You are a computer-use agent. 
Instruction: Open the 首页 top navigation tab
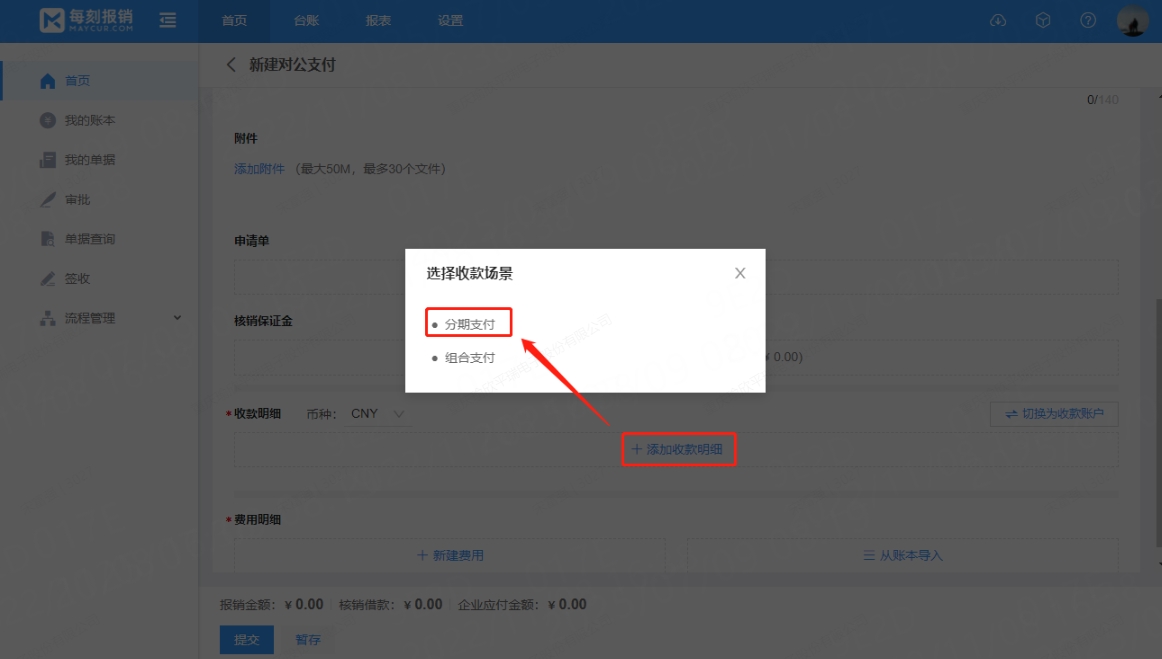(234, 21)
